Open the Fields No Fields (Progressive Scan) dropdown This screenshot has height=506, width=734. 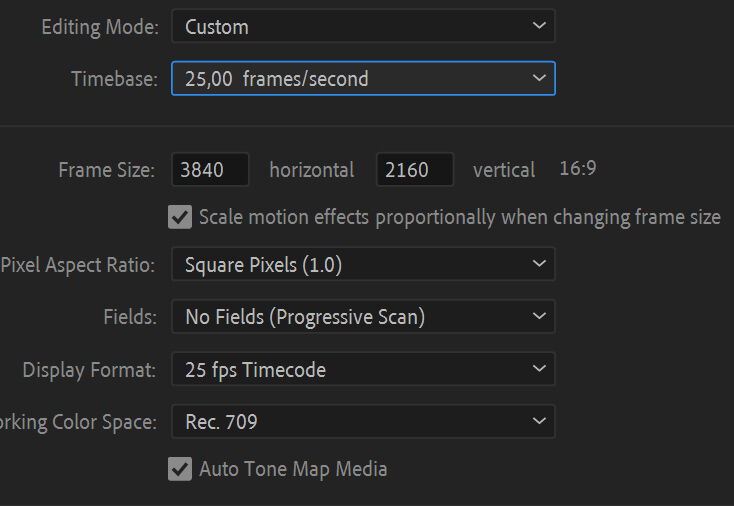(363, 316)
